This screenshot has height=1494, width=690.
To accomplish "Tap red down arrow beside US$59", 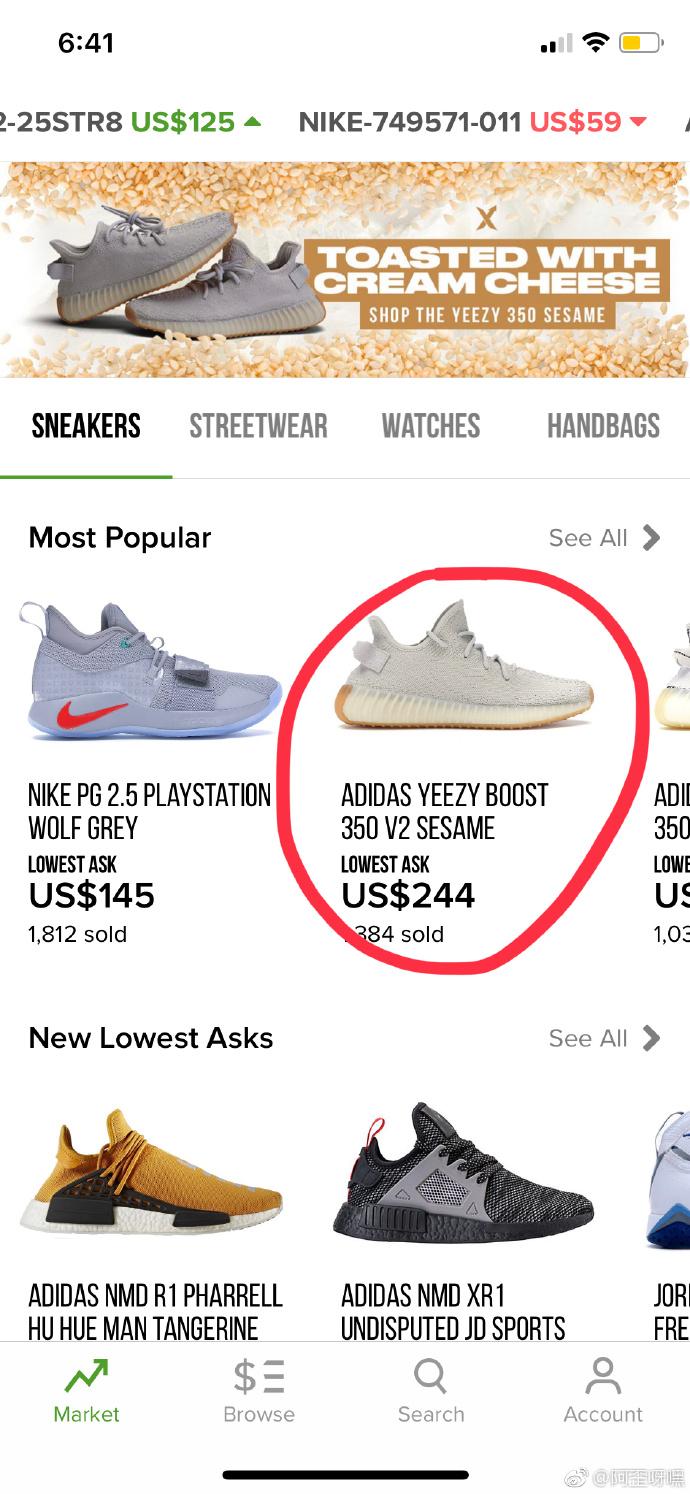I will 637,122.
